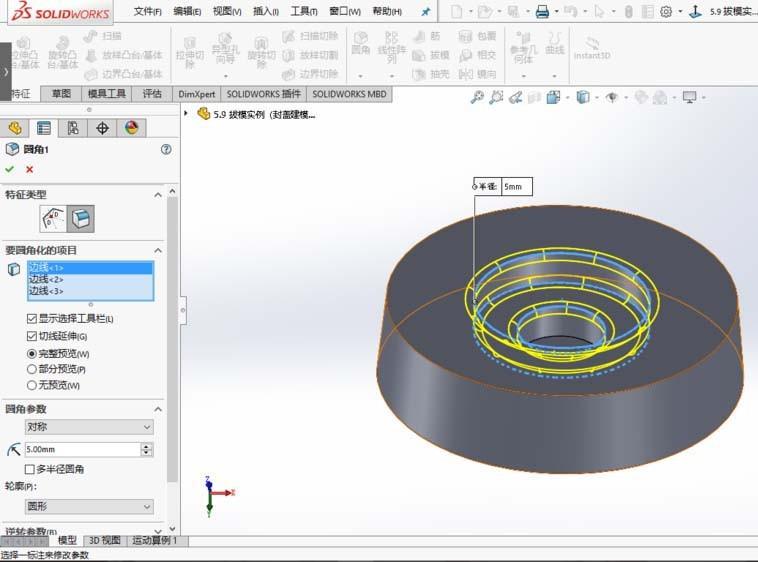The height and width of the screenshot is (562, 758).
Task: Open the view settings monitor icon
Action: 689,97
